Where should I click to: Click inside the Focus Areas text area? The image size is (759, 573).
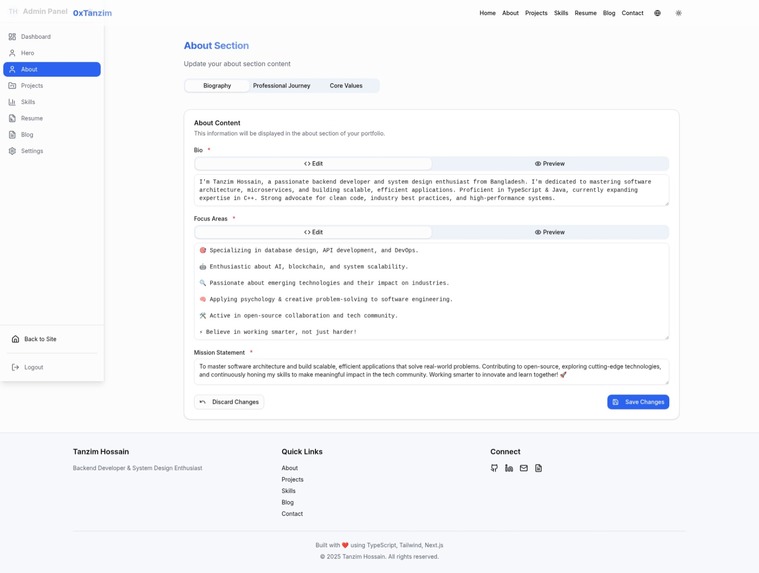coord(432,291)
